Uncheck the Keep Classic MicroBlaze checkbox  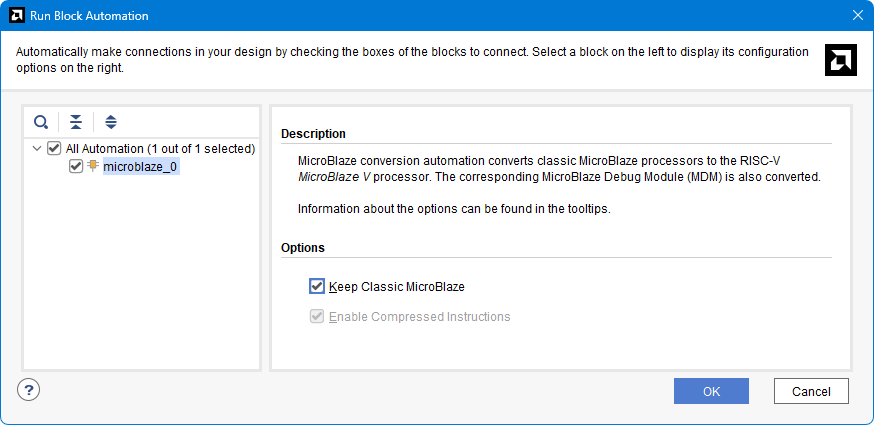317,287
